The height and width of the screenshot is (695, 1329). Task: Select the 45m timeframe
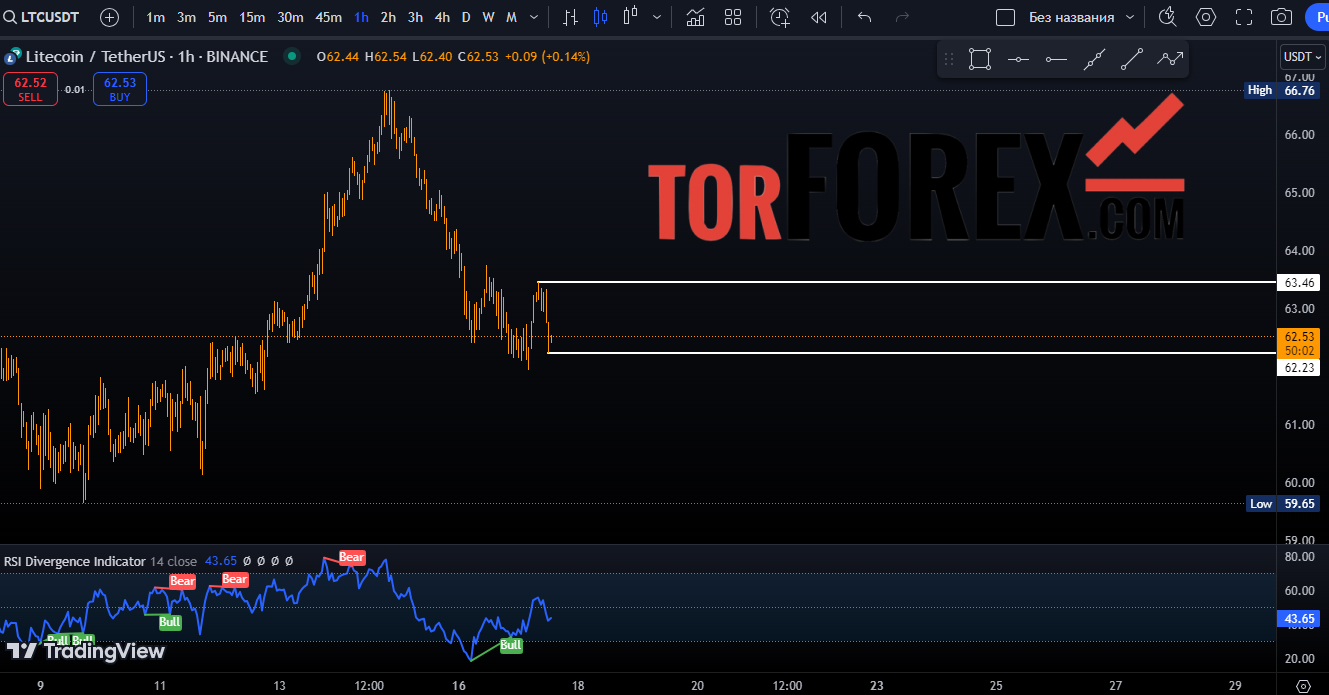pos(328,17)
